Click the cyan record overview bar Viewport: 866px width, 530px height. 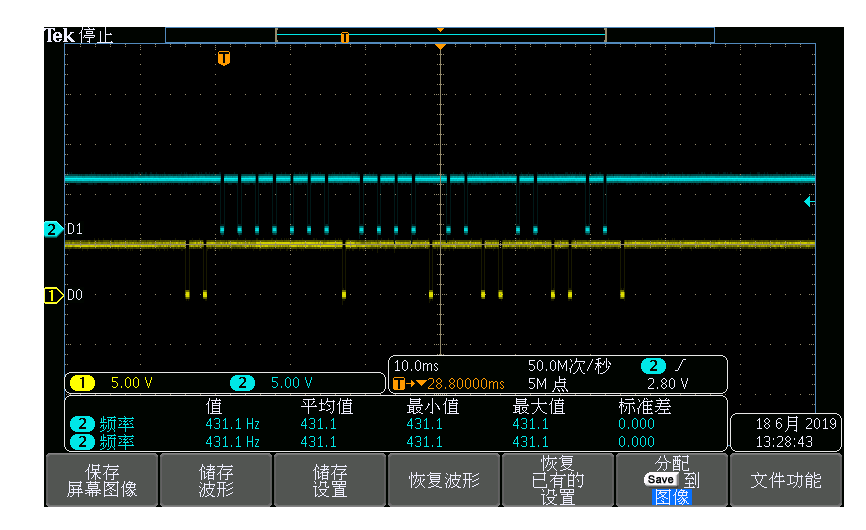(x=440, y=35)
